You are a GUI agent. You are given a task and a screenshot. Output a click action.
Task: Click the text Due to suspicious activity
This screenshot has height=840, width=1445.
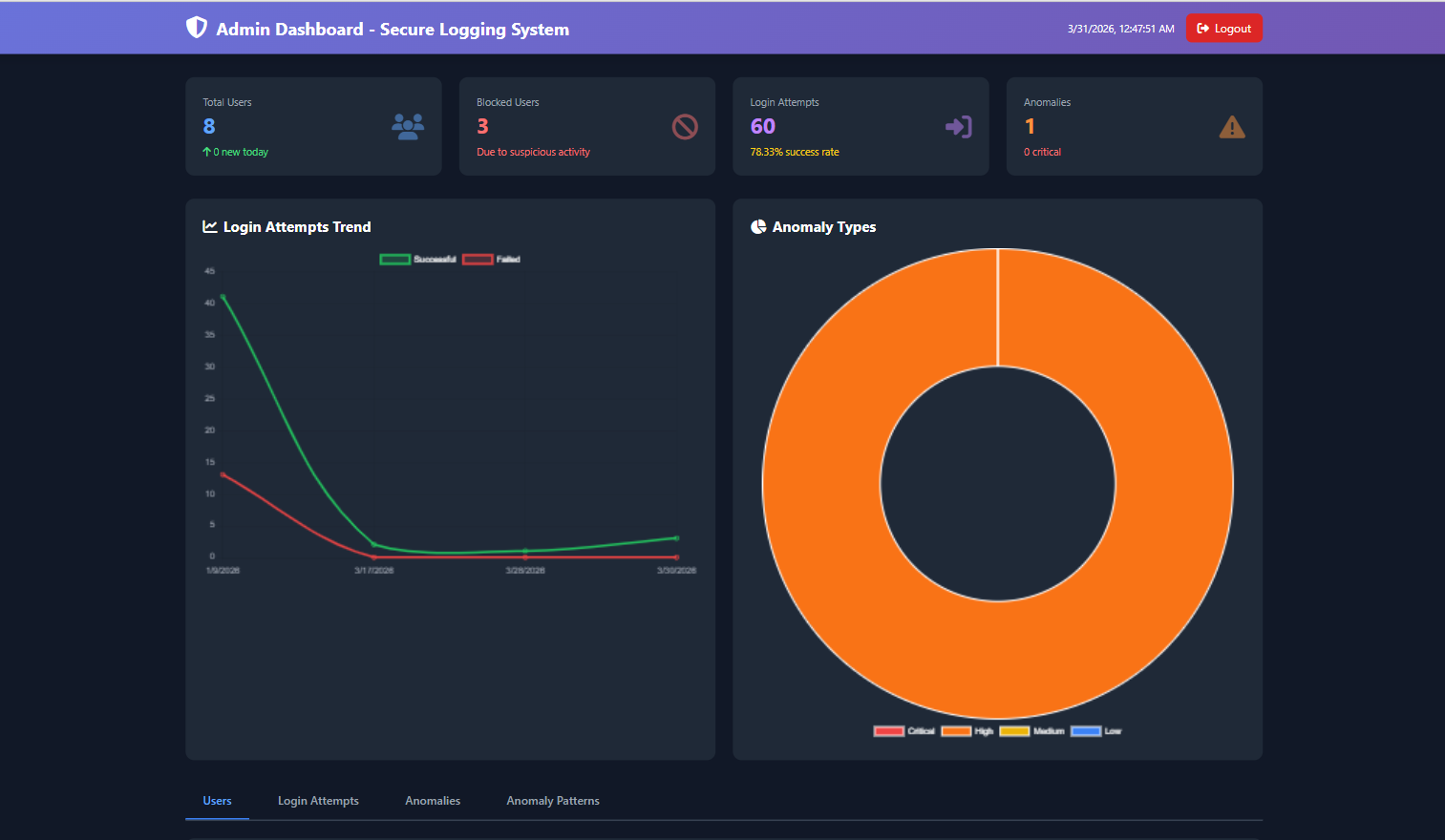tap(533, 152)
